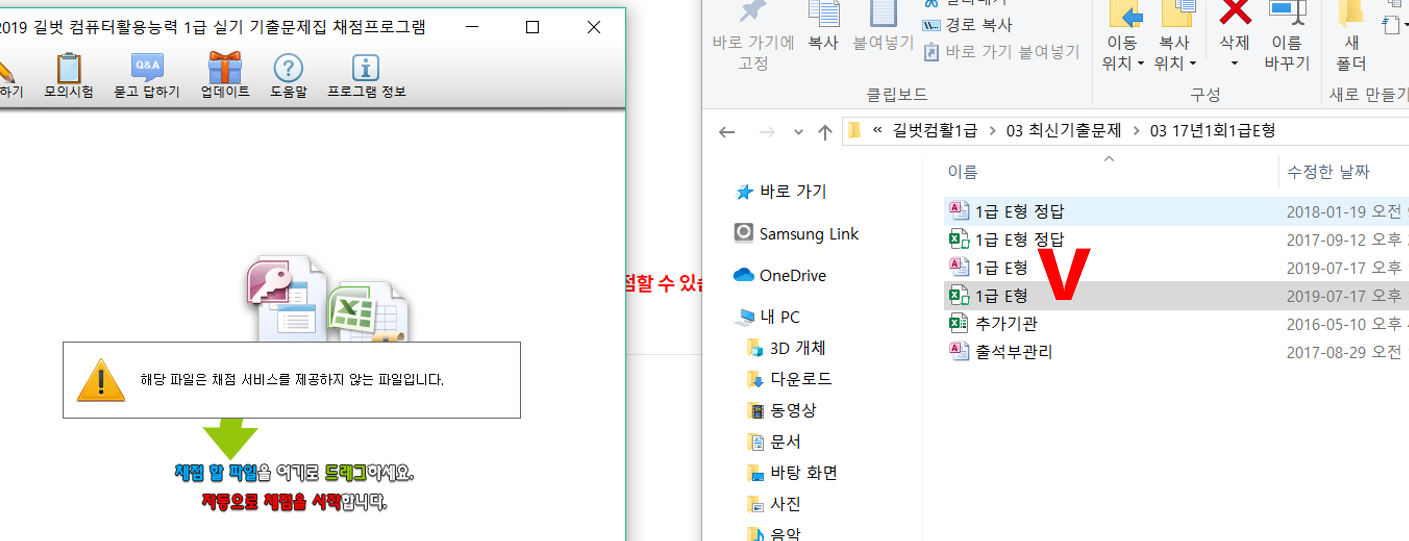Image resolution: width=1409 pixels, height=541 pixels.
Task: Sort files by 이름 column header
Action: pyautogui.click(x=963, y=172)
